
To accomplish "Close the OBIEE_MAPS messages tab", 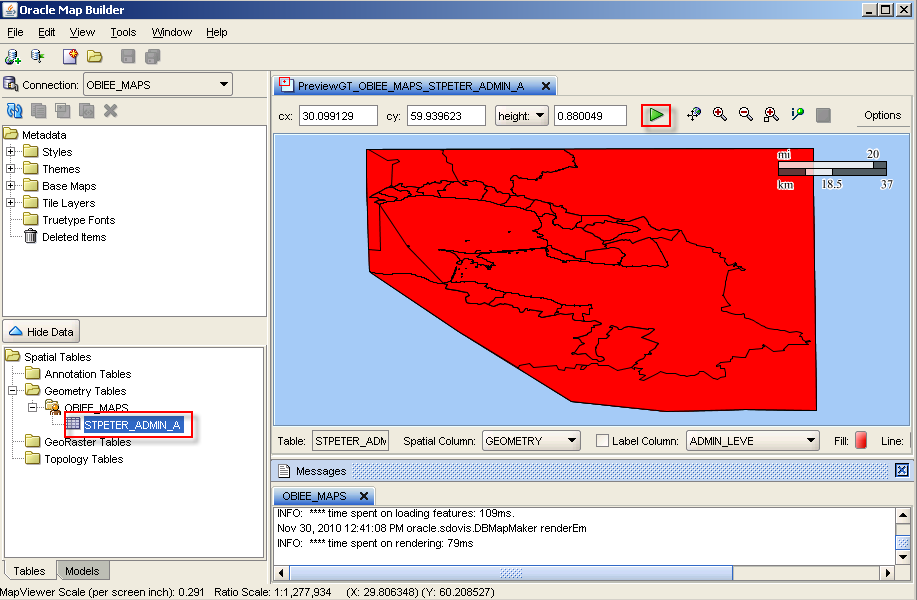I will tap(364, 495).
